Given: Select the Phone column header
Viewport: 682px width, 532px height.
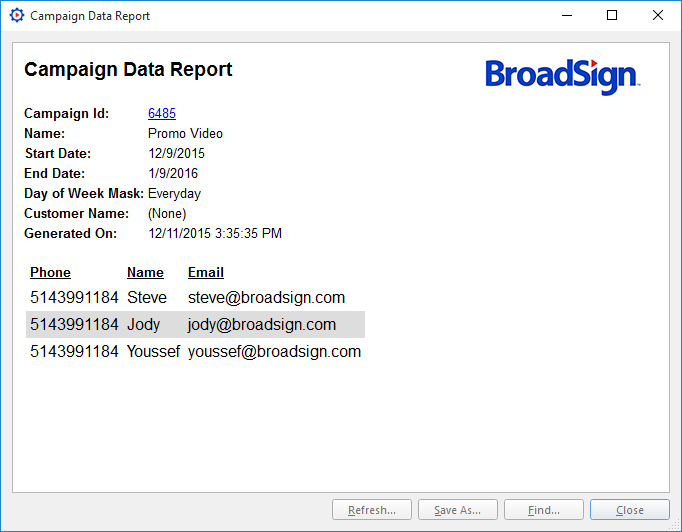Looking at the screenshot, I should [50, 272].
